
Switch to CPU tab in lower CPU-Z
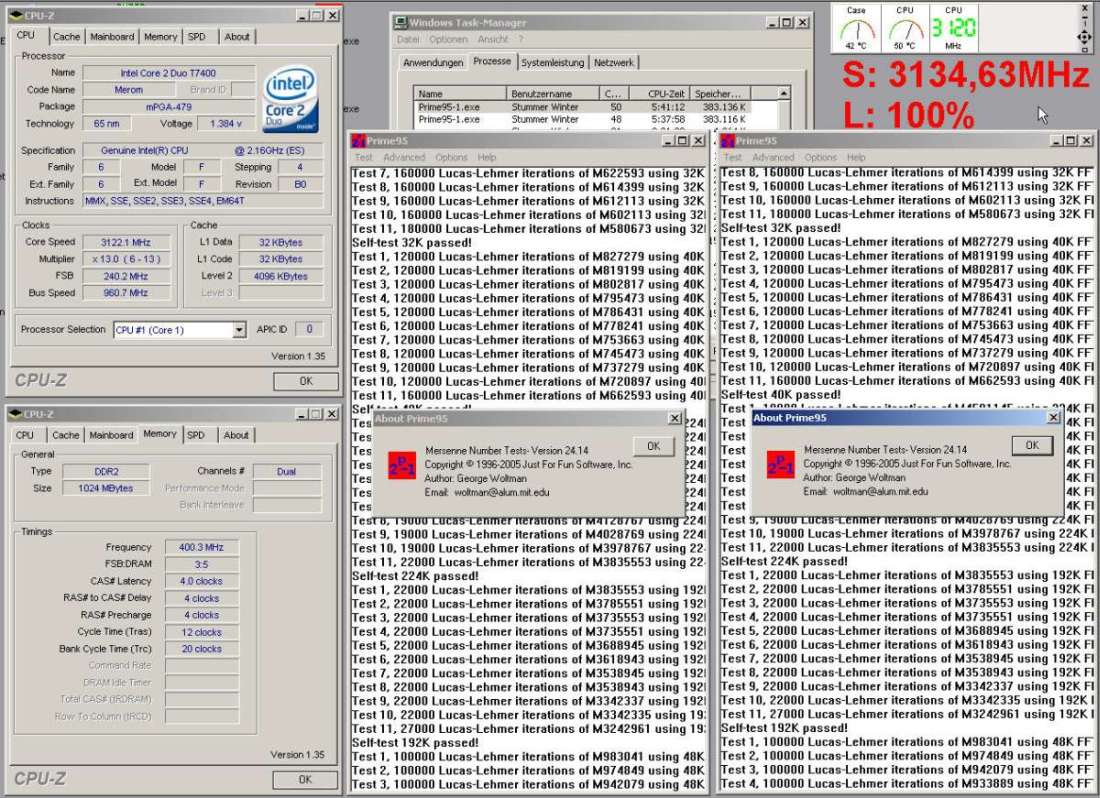[25, 435]
